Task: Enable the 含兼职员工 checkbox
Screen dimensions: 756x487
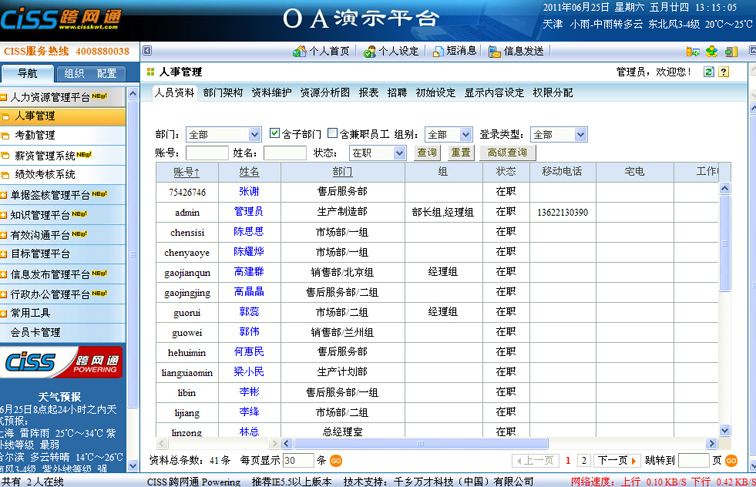Action: coord(333,134)
